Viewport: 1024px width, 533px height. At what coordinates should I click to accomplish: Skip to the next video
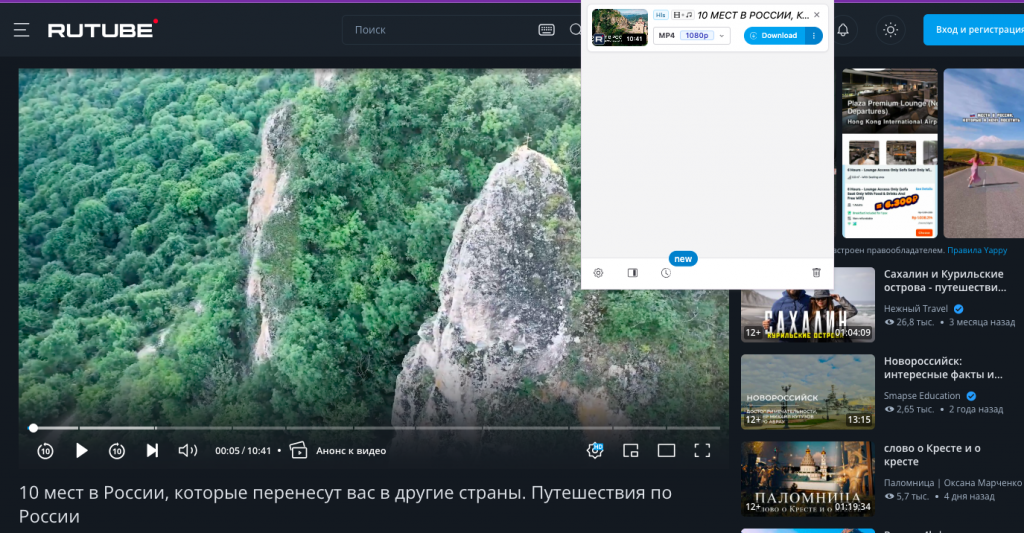coord(152,451)
